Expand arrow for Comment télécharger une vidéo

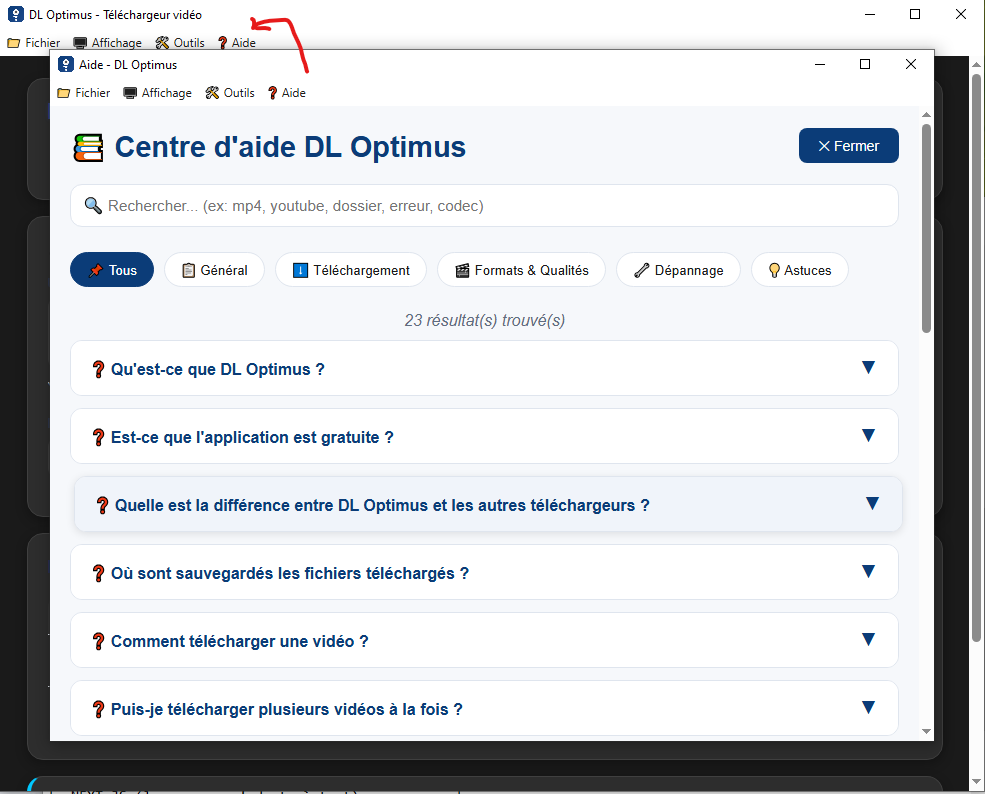[868, 639]
